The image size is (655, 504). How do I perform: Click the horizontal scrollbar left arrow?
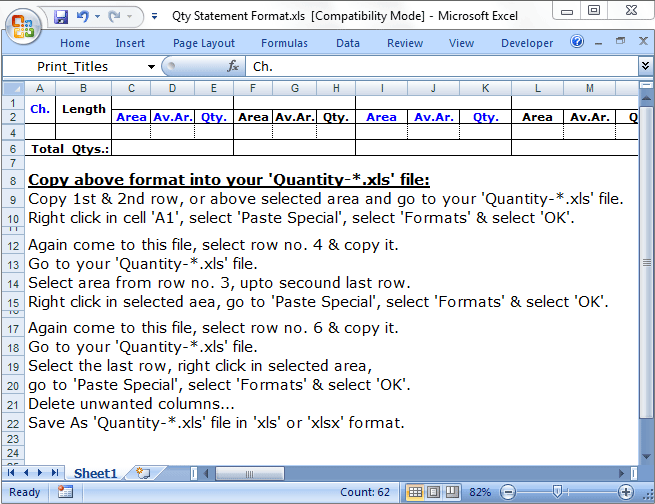click(206, 474)
